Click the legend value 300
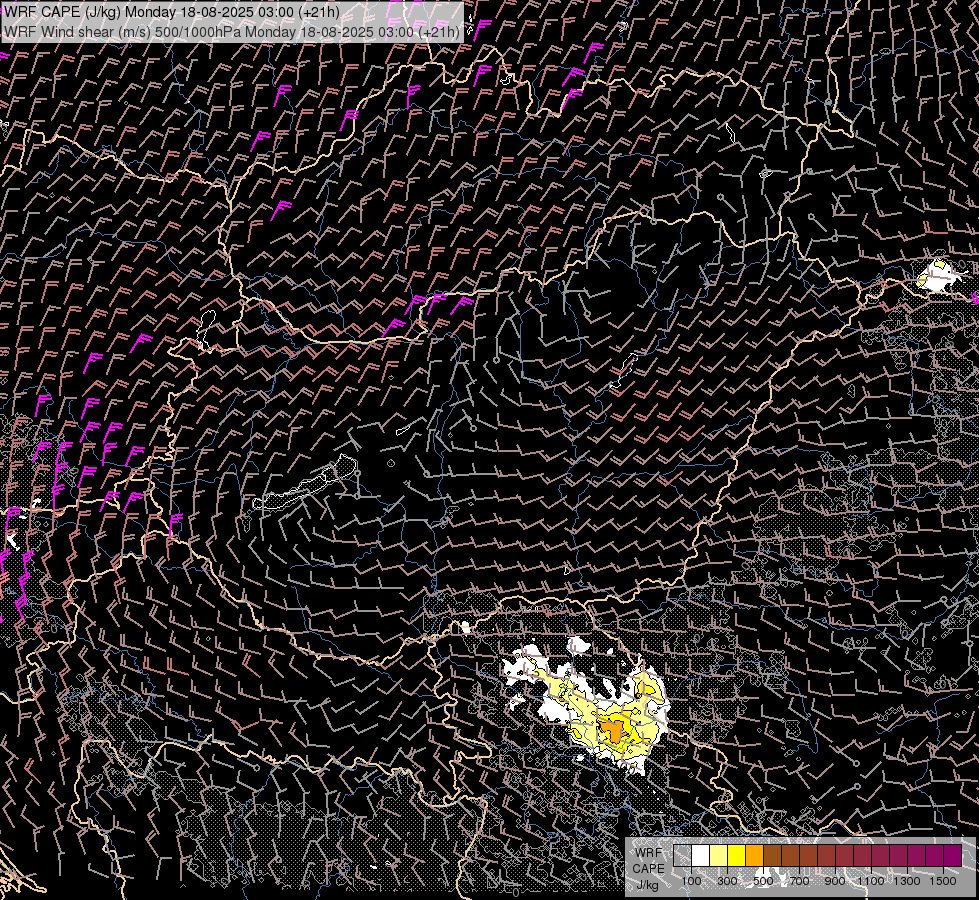 coord(727,881)
